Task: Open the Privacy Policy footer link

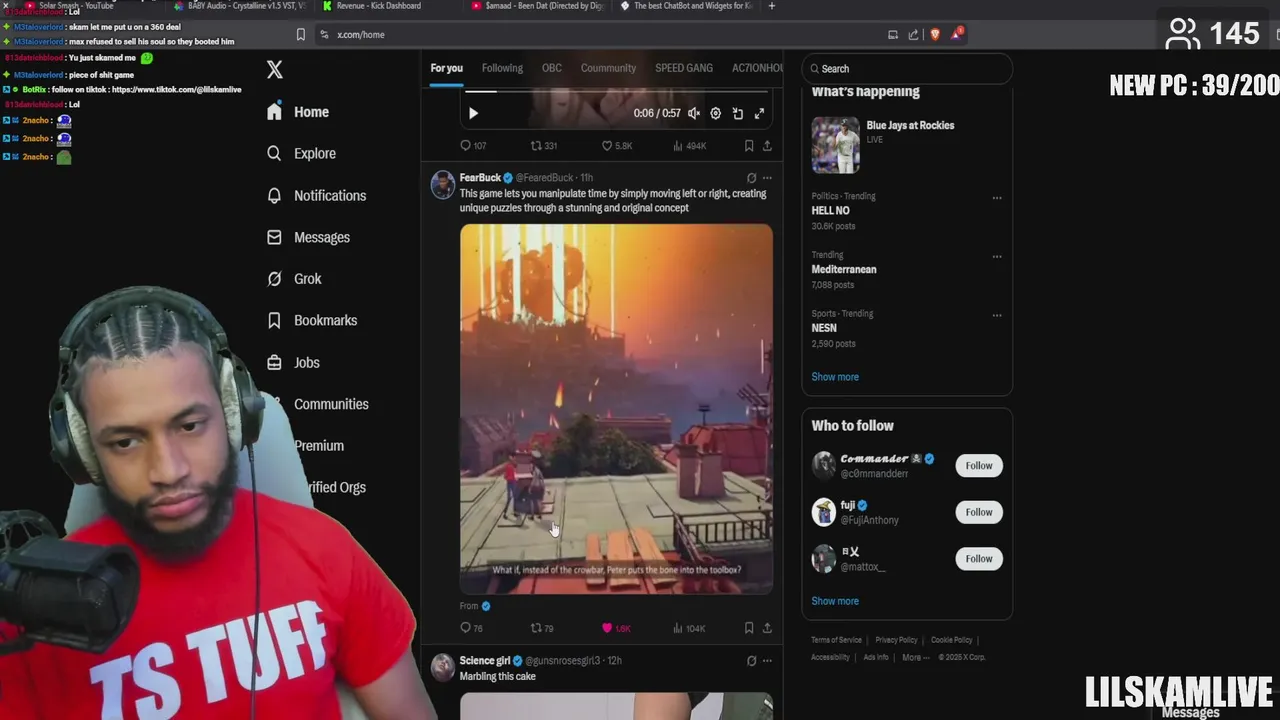Action: [896, 640]
